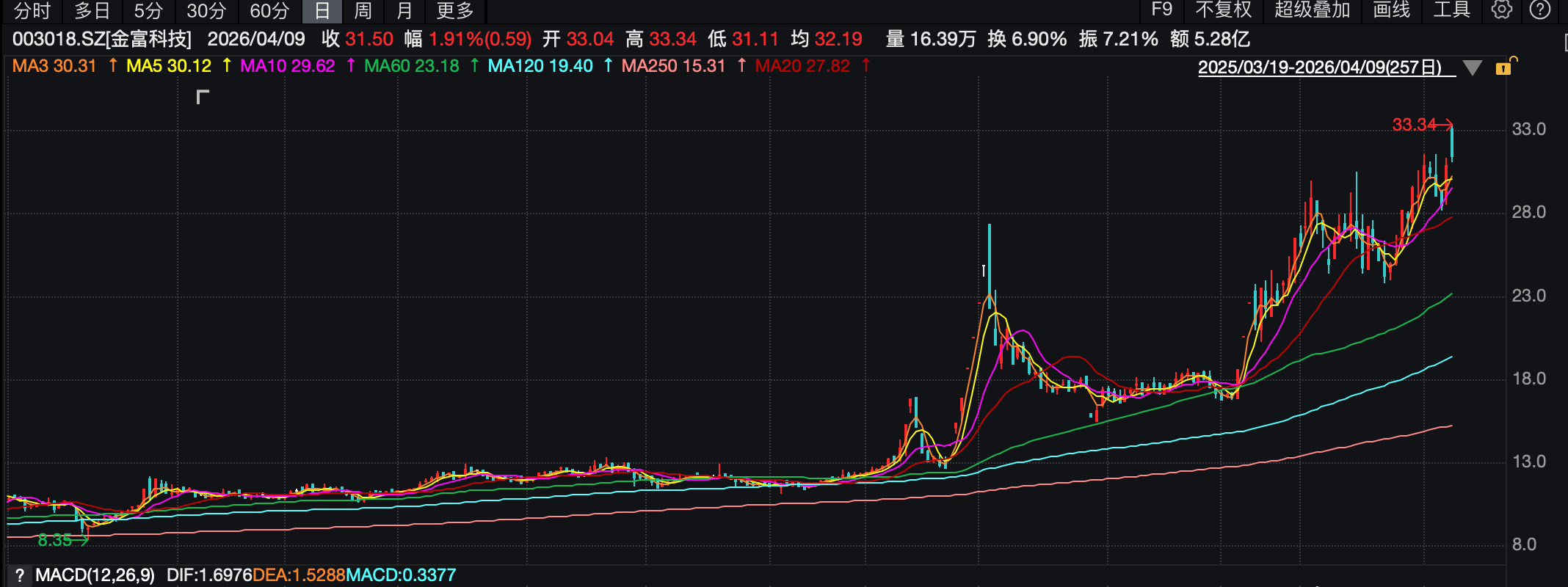
Task: Open the 画线 drawing tools
Action: [x=1392, y=10]
